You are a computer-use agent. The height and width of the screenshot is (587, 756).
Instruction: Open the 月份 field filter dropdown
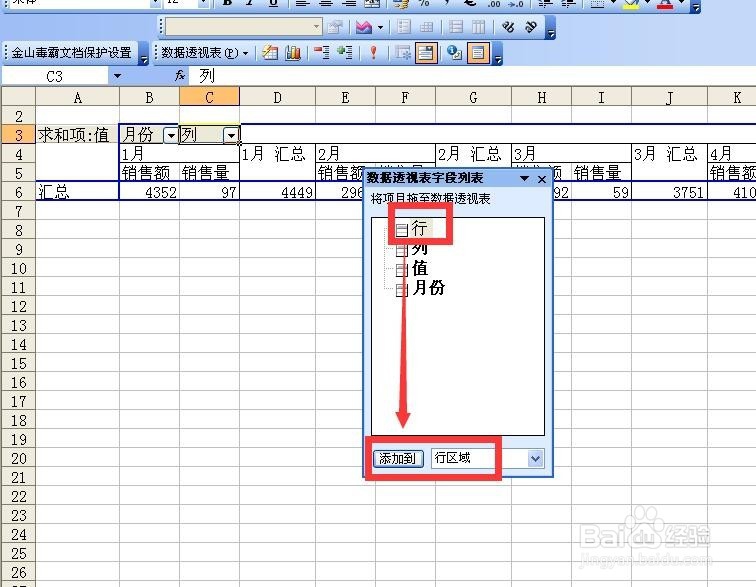click(171, 136)
